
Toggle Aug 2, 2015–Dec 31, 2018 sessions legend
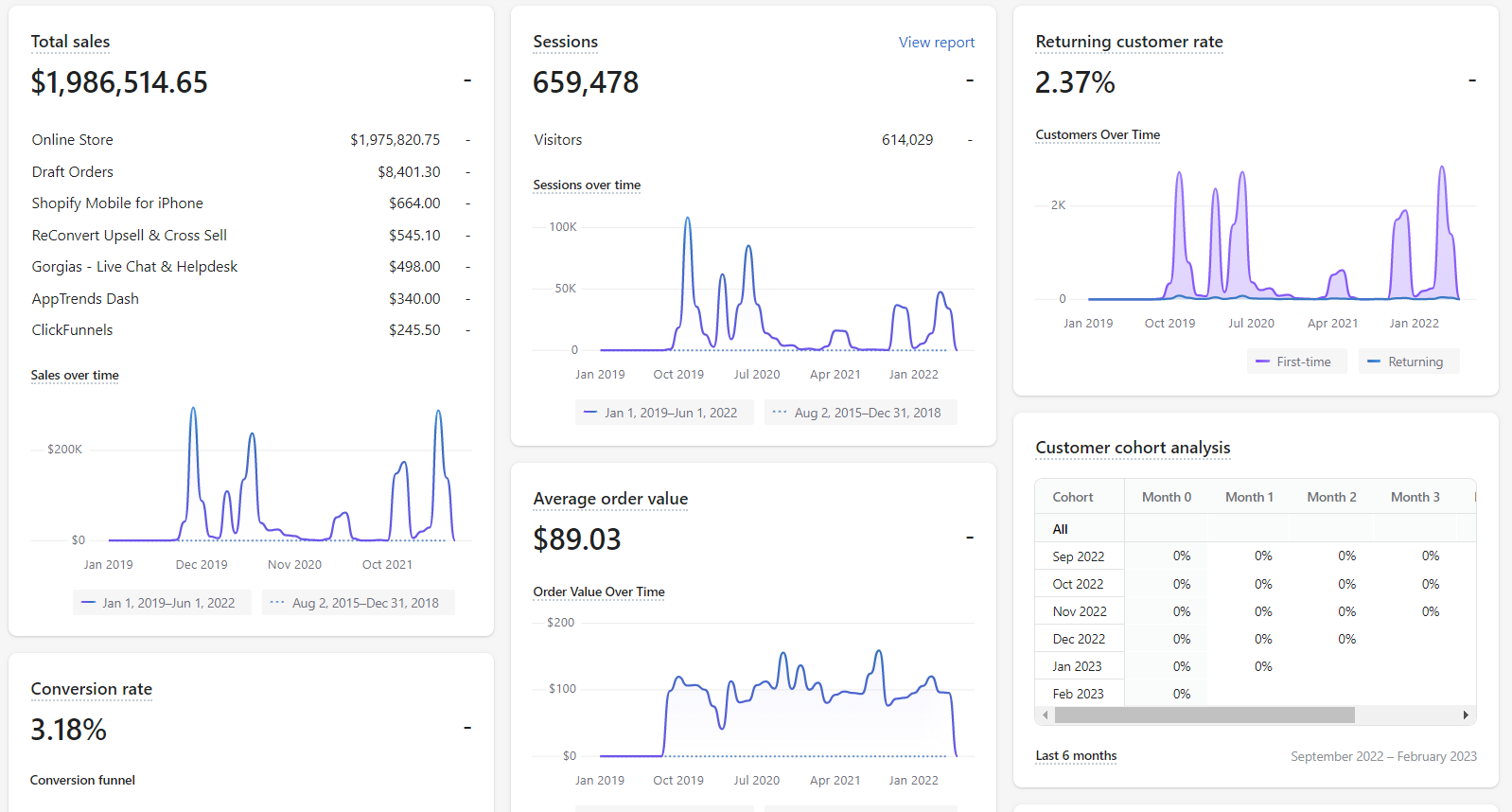coord(860,413)
